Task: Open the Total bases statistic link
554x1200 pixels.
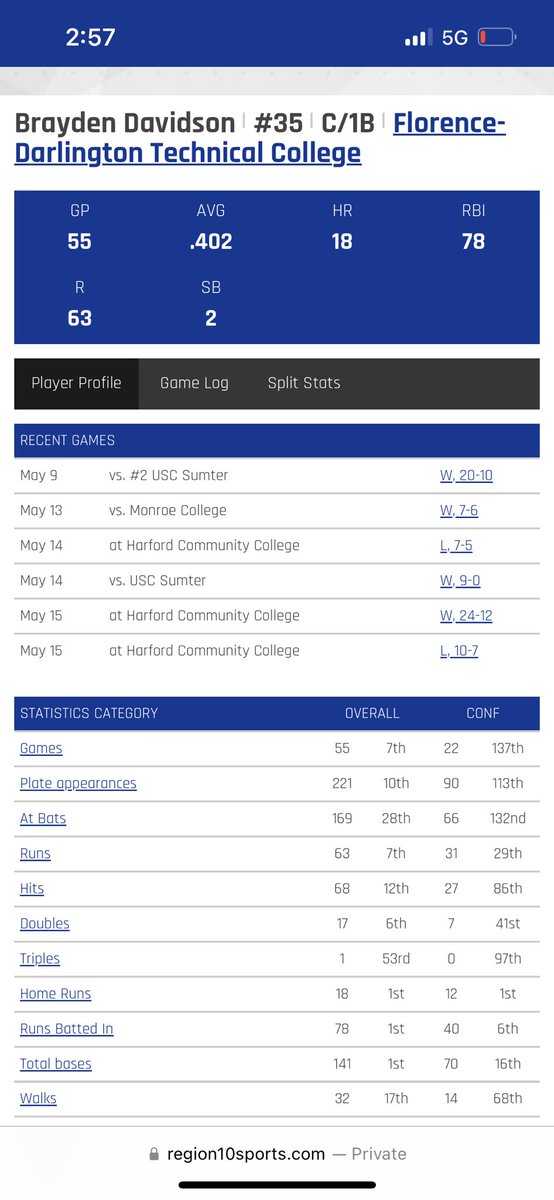Action: pyautogui.click(x=55, y=1063)
